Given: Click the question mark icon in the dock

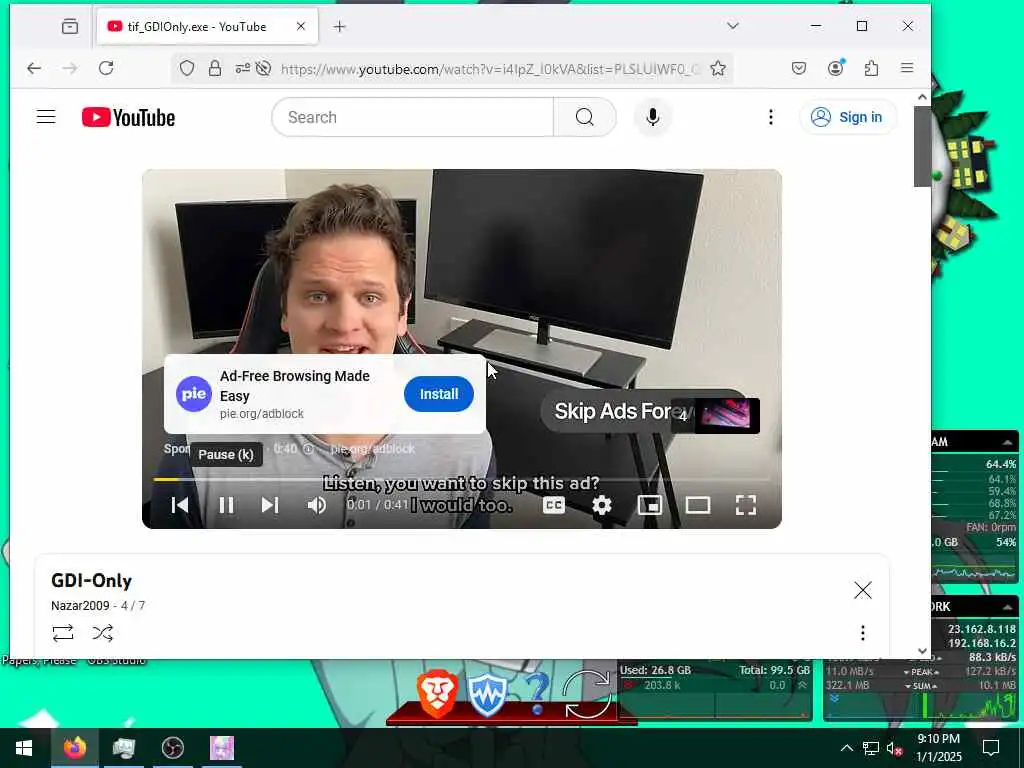Looking at the screenshot, I should [537, 693].
